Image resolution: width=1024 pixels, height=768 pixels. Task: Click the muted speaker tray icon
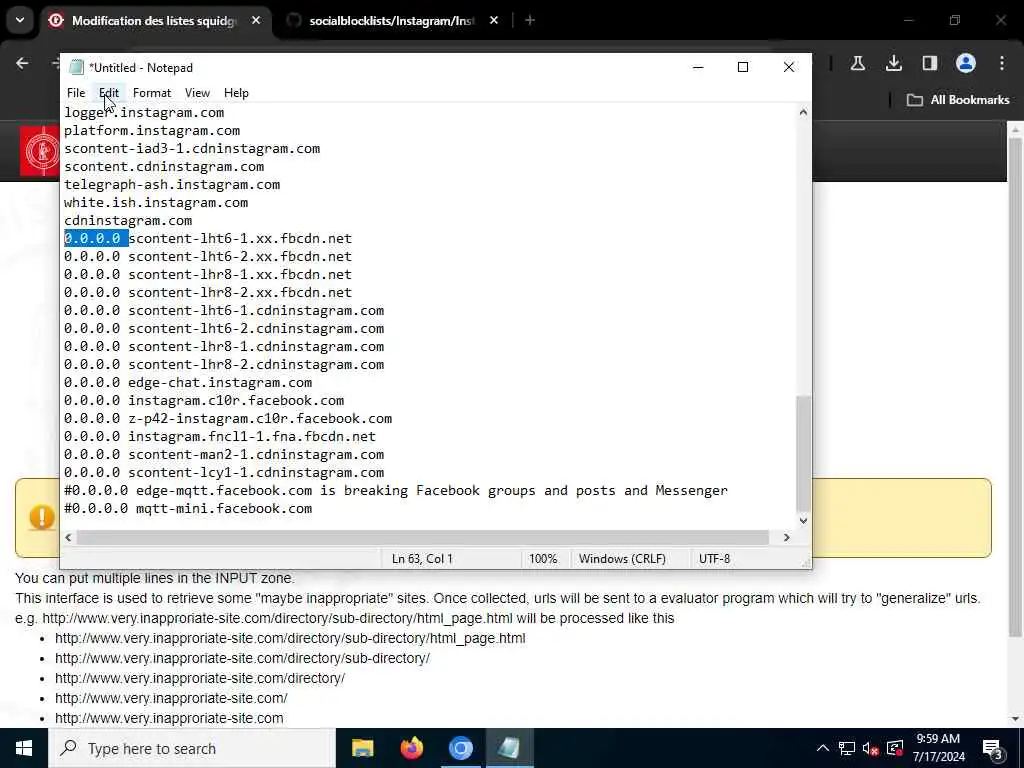[x=871, y=748]
